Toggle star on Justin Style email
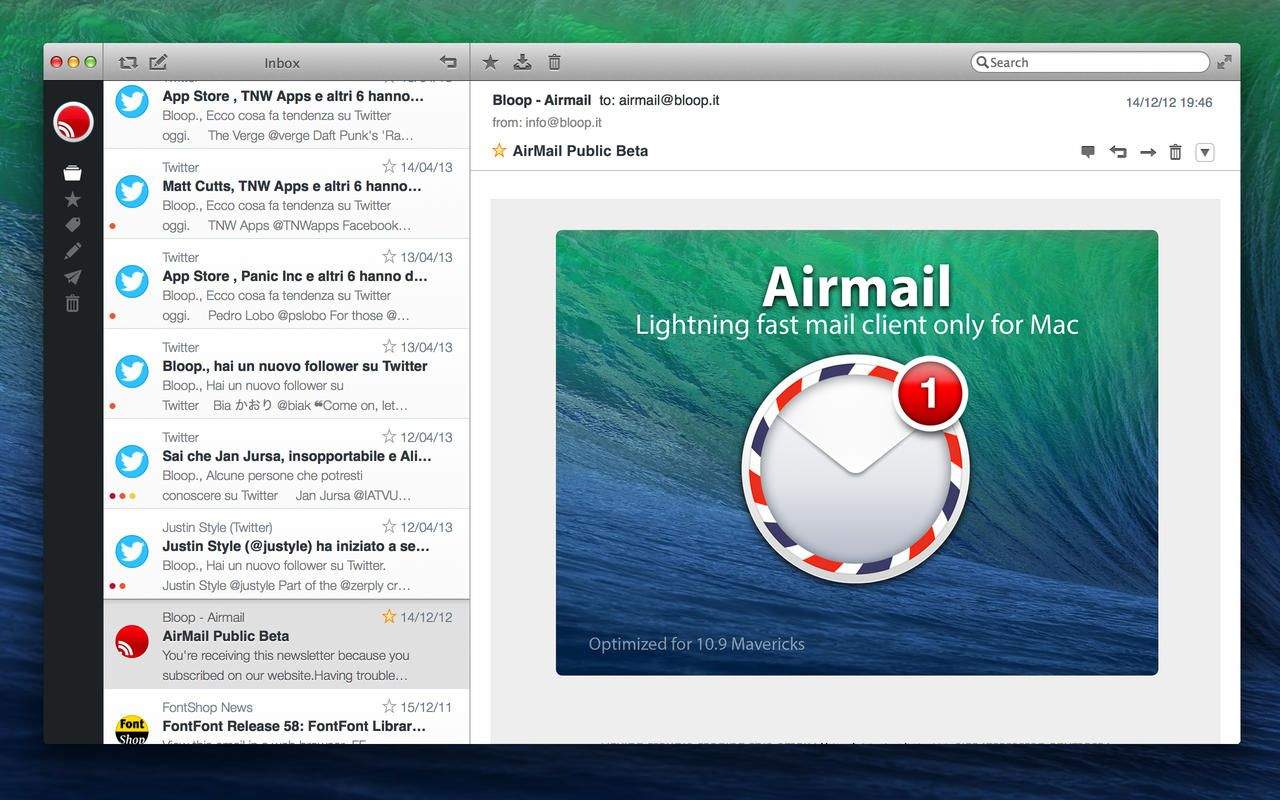1280x800 pixels. point(389,527)
